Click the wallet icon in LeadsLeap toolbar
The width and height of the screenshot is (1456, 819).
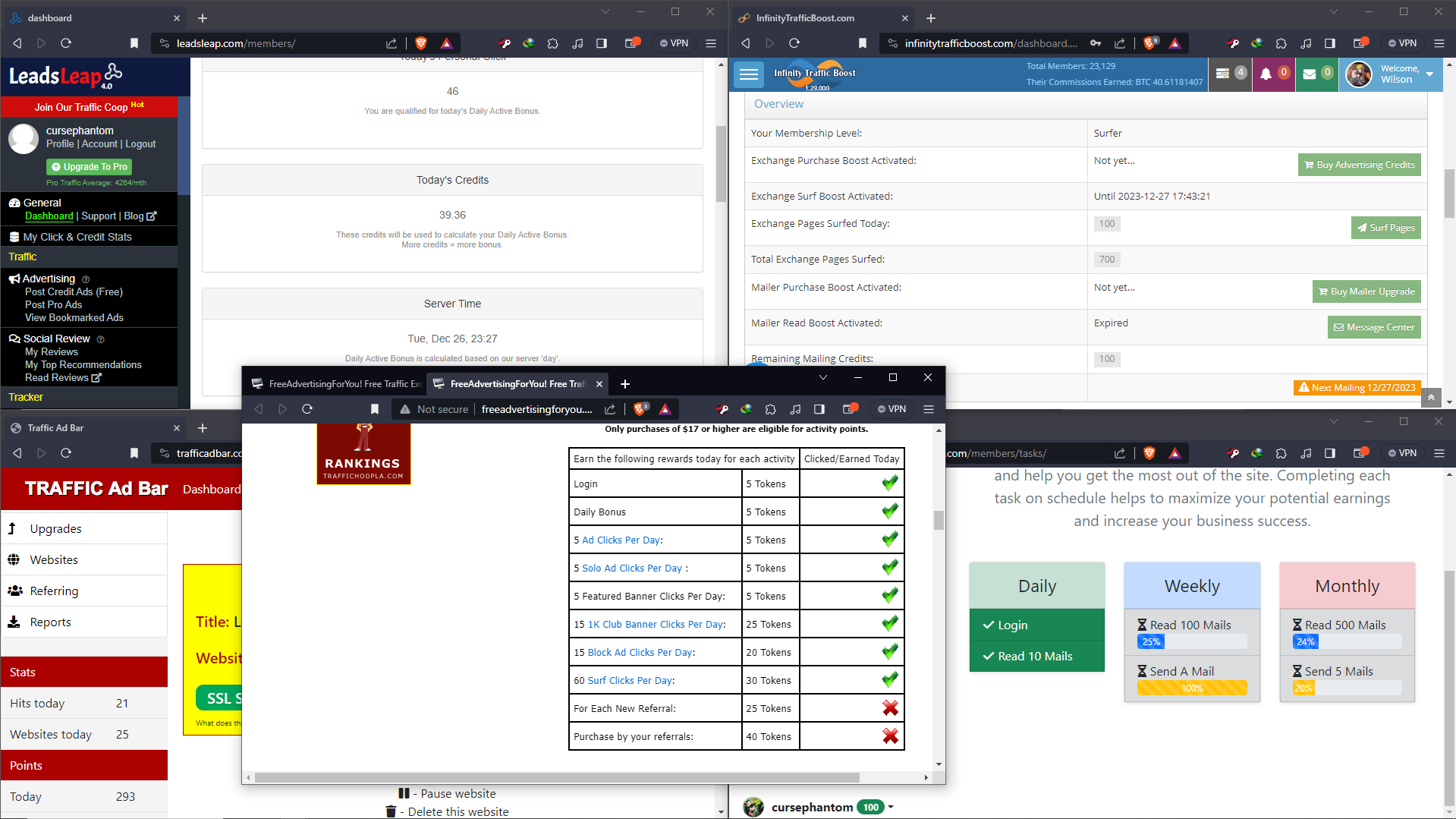631,43
